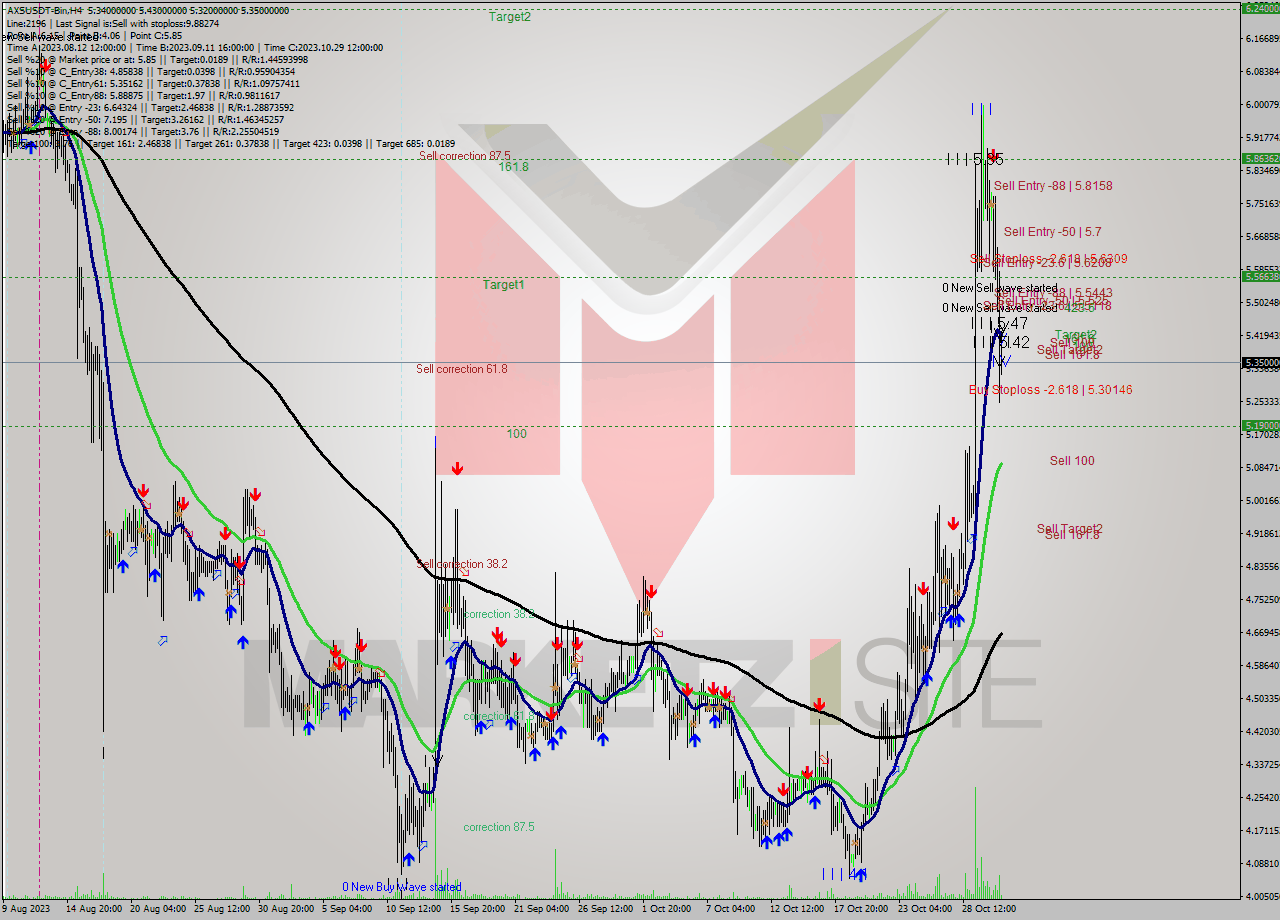Viewport: 1280px width, 920px height.
Task: Click the green 6.24000 price tag
Action: click(1260, 8)
